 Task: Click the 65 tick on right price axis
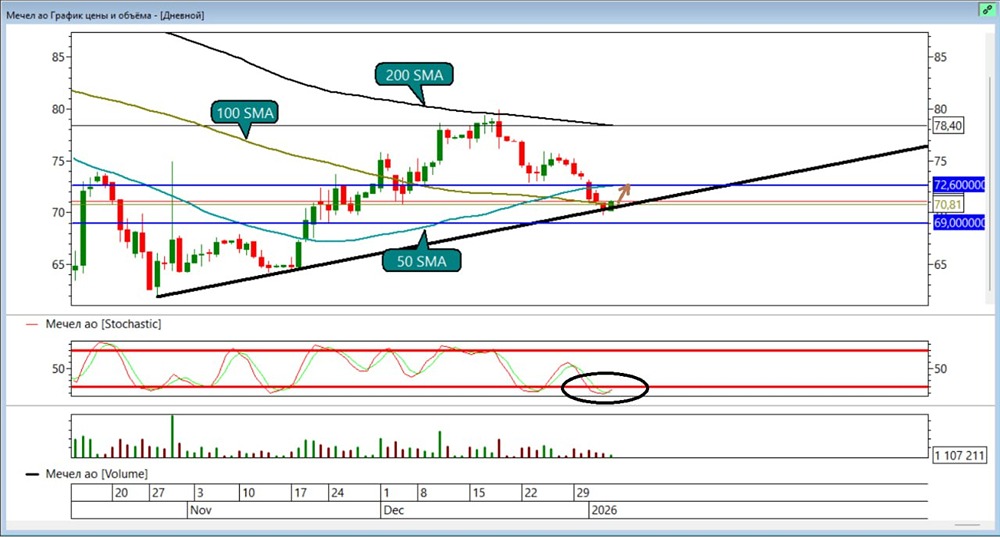click(940, 265)
